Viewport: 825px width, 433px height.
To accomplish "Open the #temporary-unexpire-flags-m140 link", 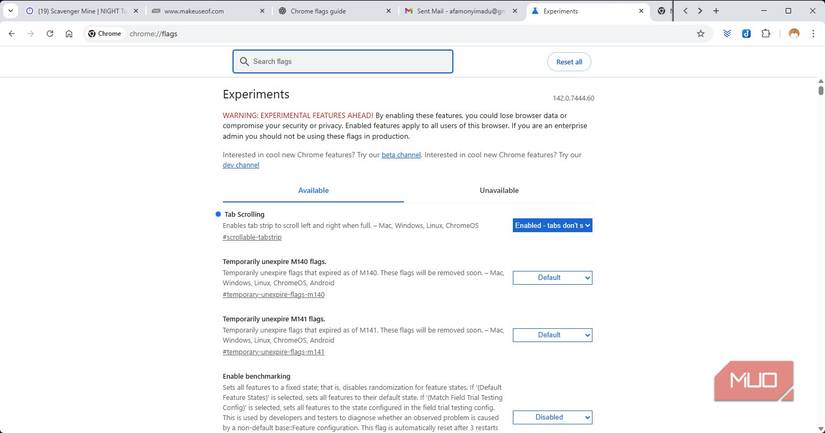I will 274,295.
